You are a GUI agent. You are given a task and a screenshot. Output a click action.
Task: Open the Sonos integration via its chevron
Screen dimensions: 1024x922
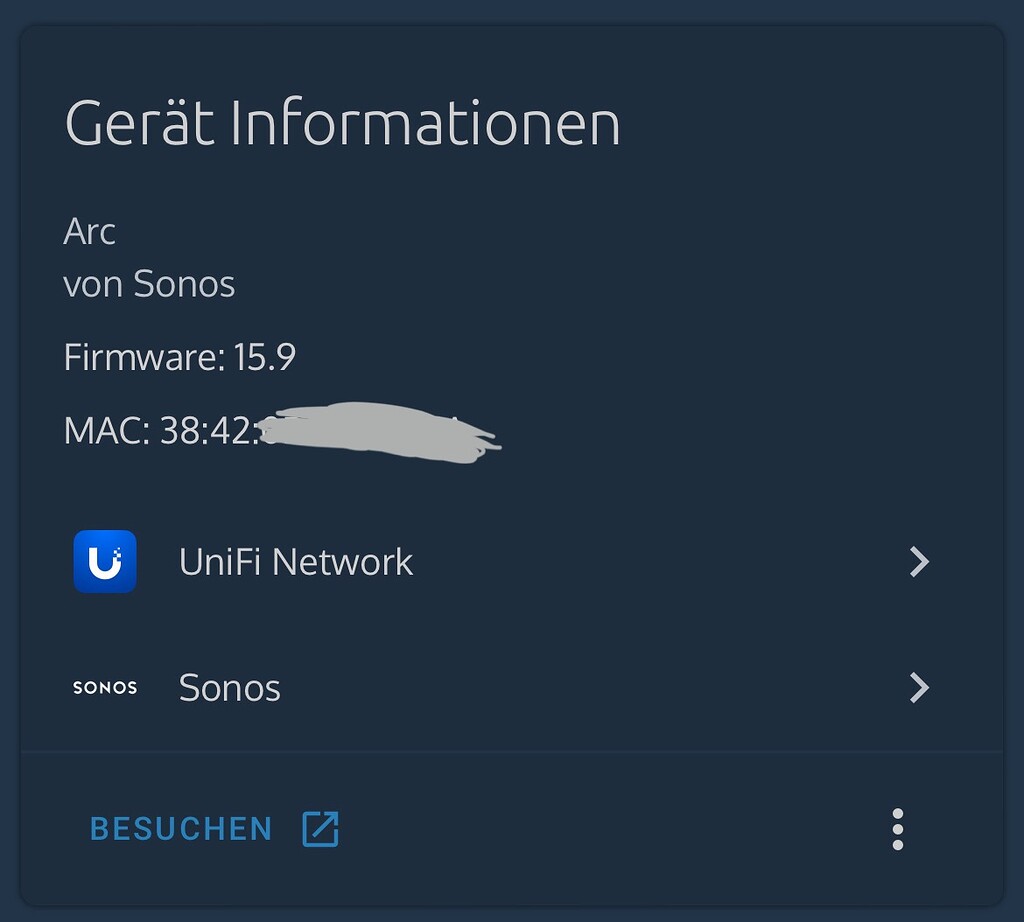(x=918, y=687)
